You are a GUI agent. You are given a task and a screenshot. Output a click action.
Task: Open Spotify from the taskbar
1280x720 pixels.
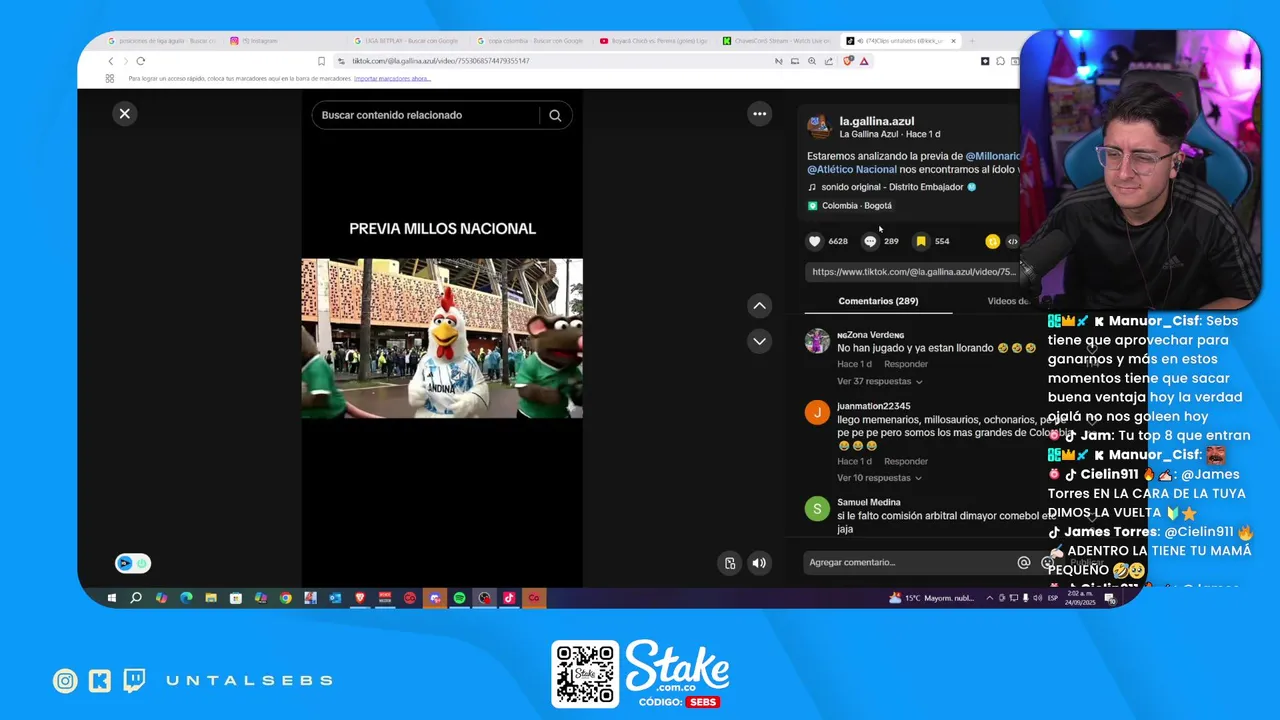tap(459, 598)
